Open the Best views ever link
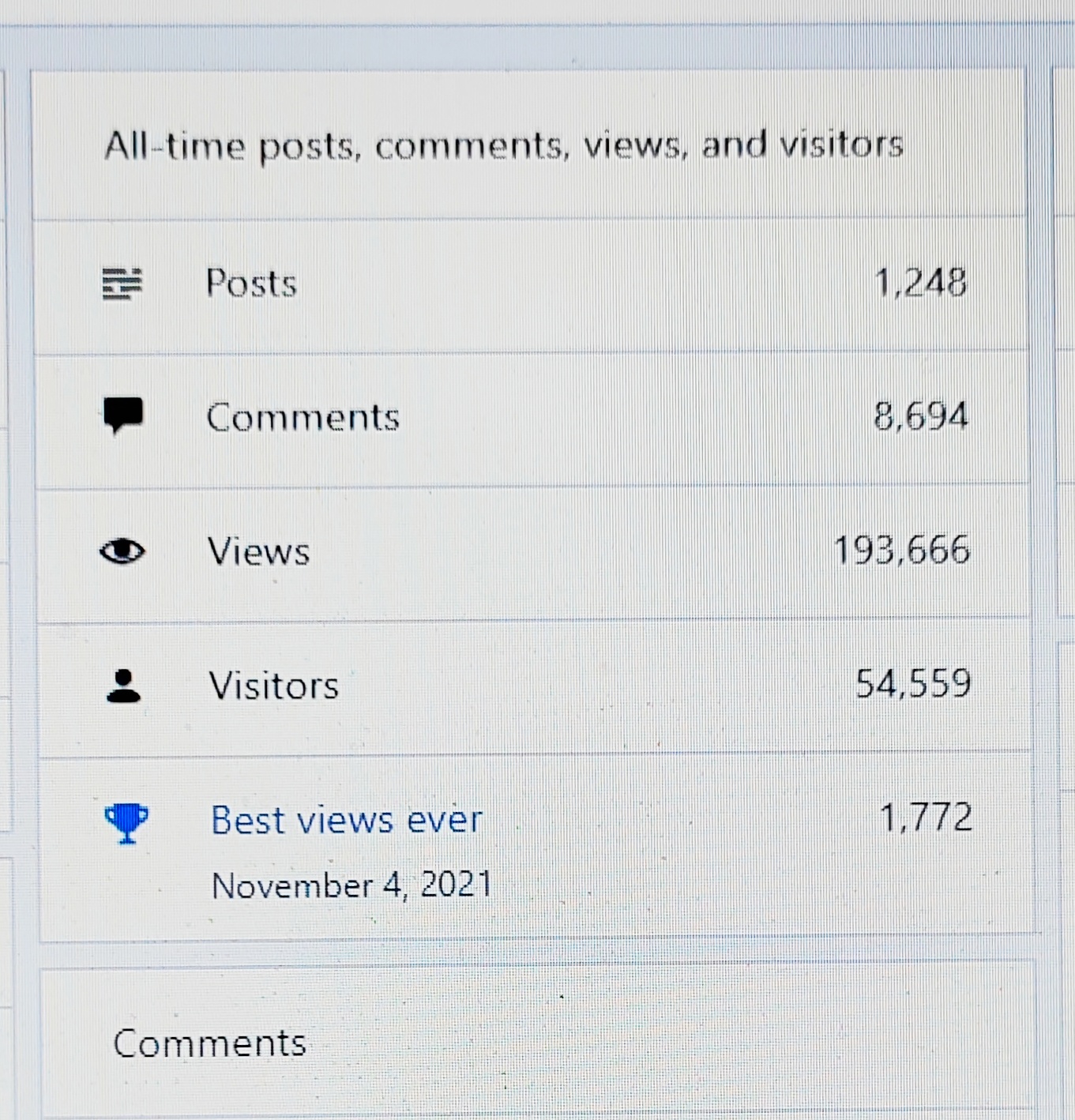 point(346,820)
